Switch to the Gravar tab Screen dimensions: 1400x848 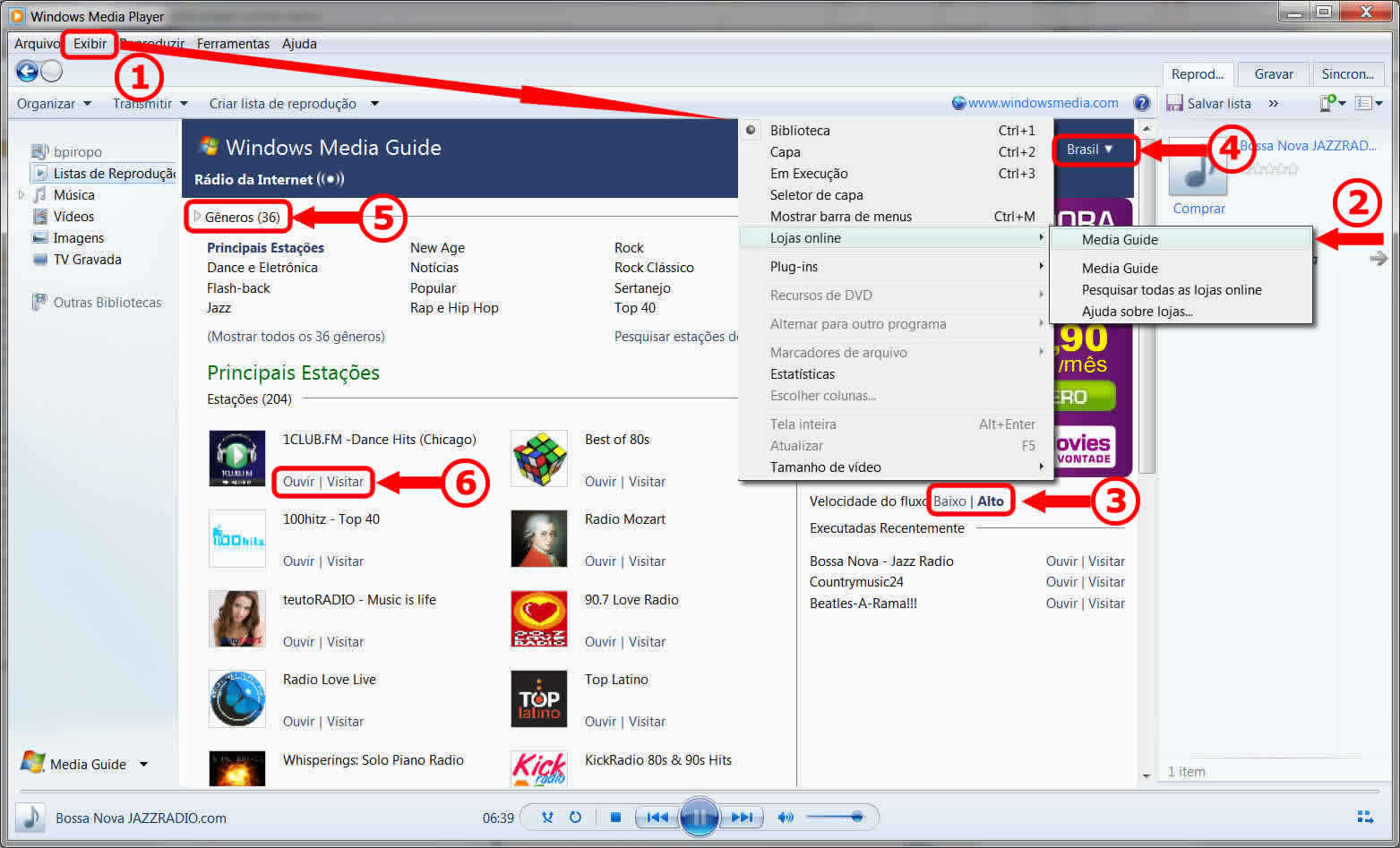tap(1274, 74)
